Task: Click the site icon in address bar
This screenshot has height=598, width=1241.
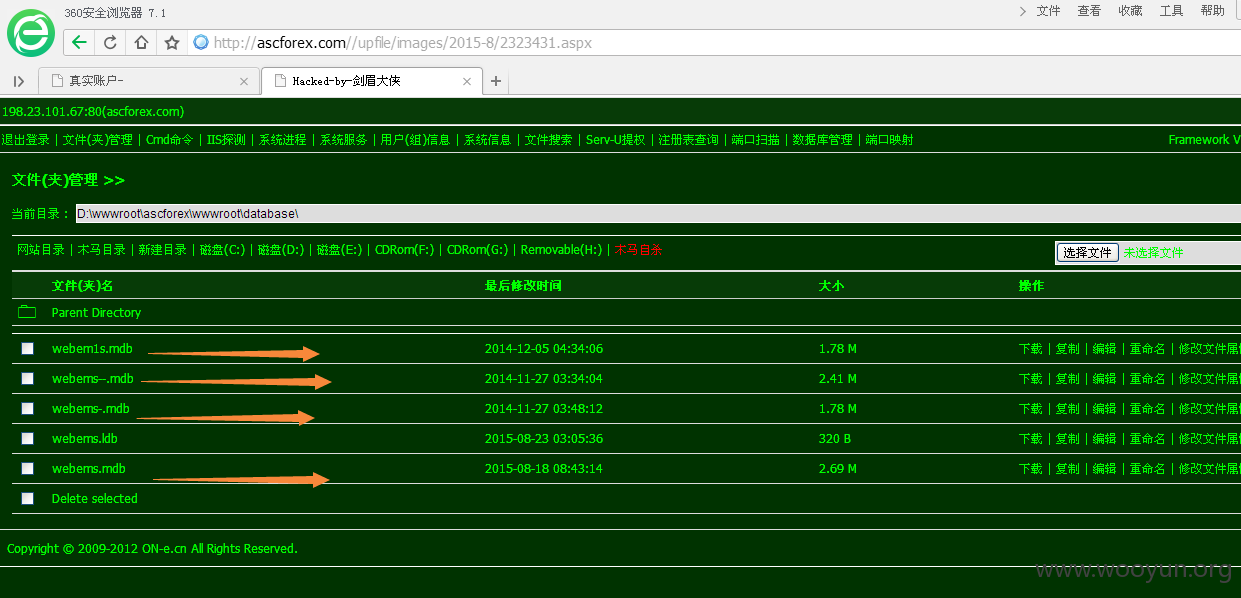Action: click(201, 43)
